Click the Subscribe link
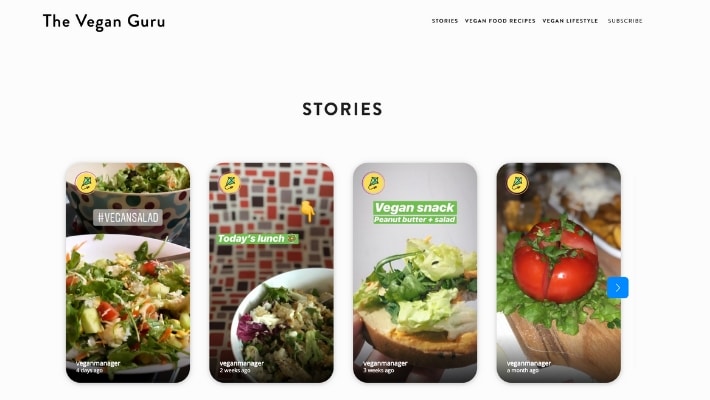Screen dimensions: 710x400 625,21
